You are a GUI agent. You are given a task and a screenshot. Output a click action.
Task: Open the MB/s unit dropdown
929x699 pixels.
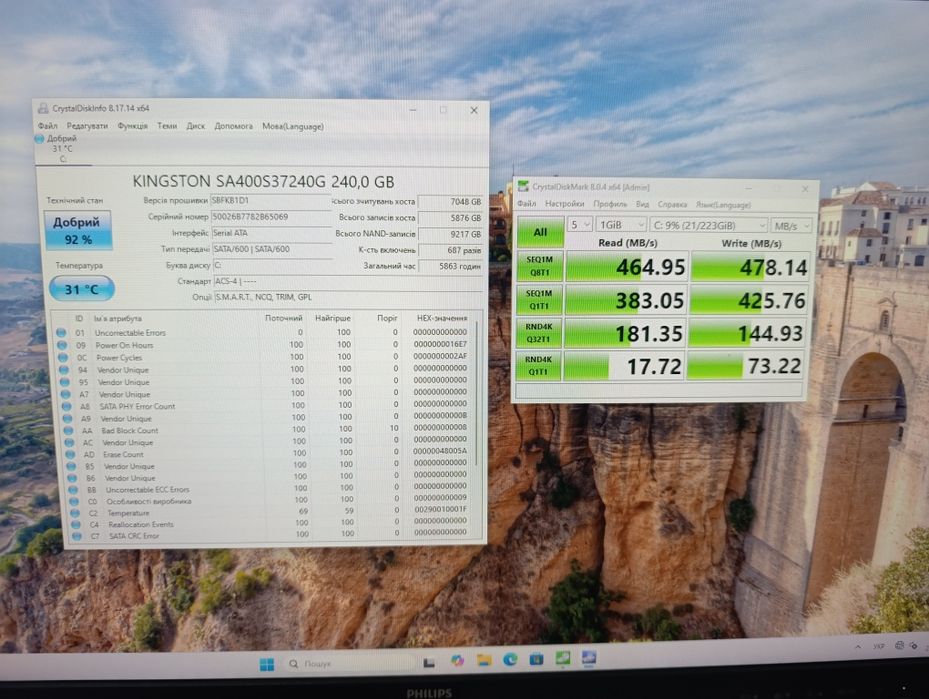click(x=791, y=226)
